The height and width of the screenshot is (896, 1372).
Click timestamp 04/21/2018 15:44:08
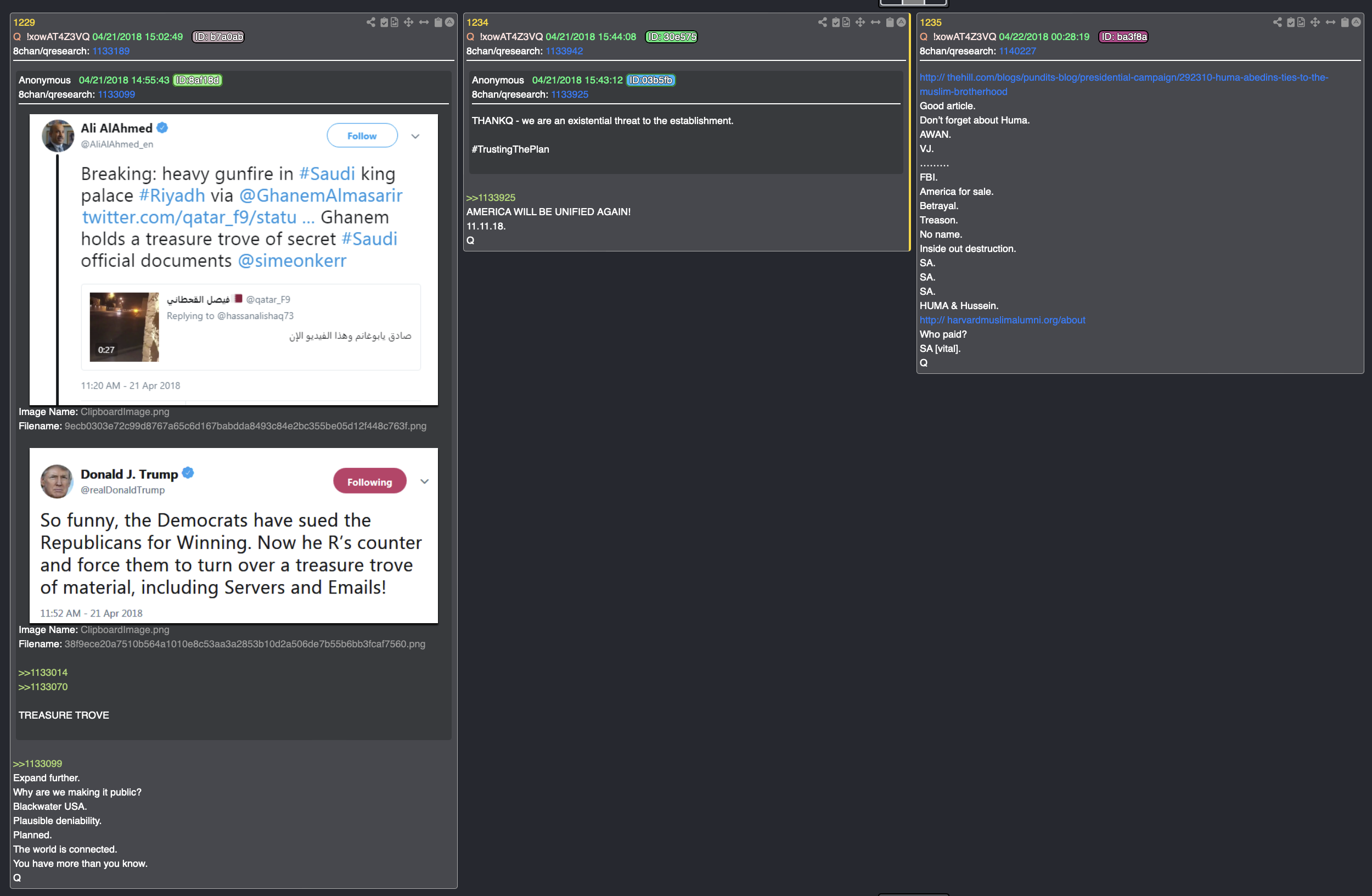coord(591,37)
